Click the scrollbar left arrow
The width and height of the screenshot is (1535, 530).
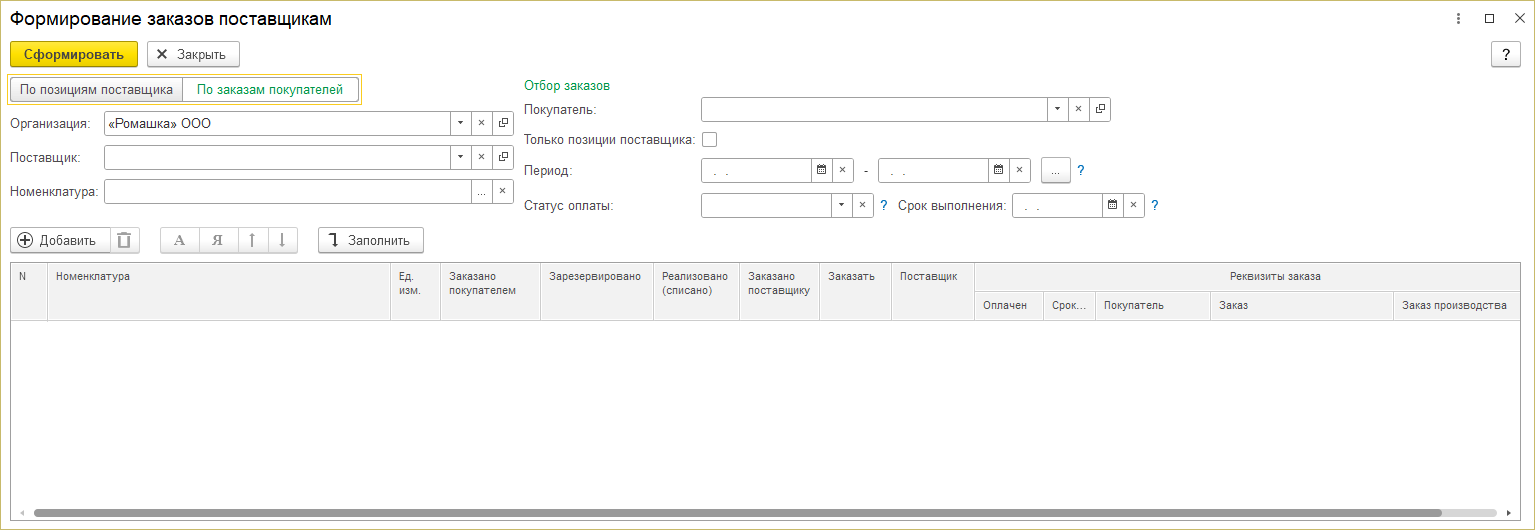pyautogui.click(x=22, y=513)
